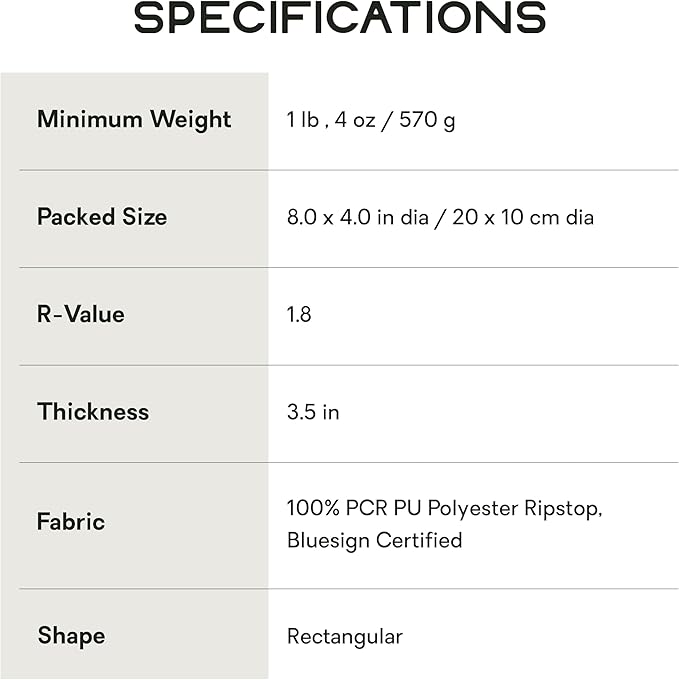Click the Shape row label
The height and width of the screenshot is (680, 679).
[x=71, y=636]
